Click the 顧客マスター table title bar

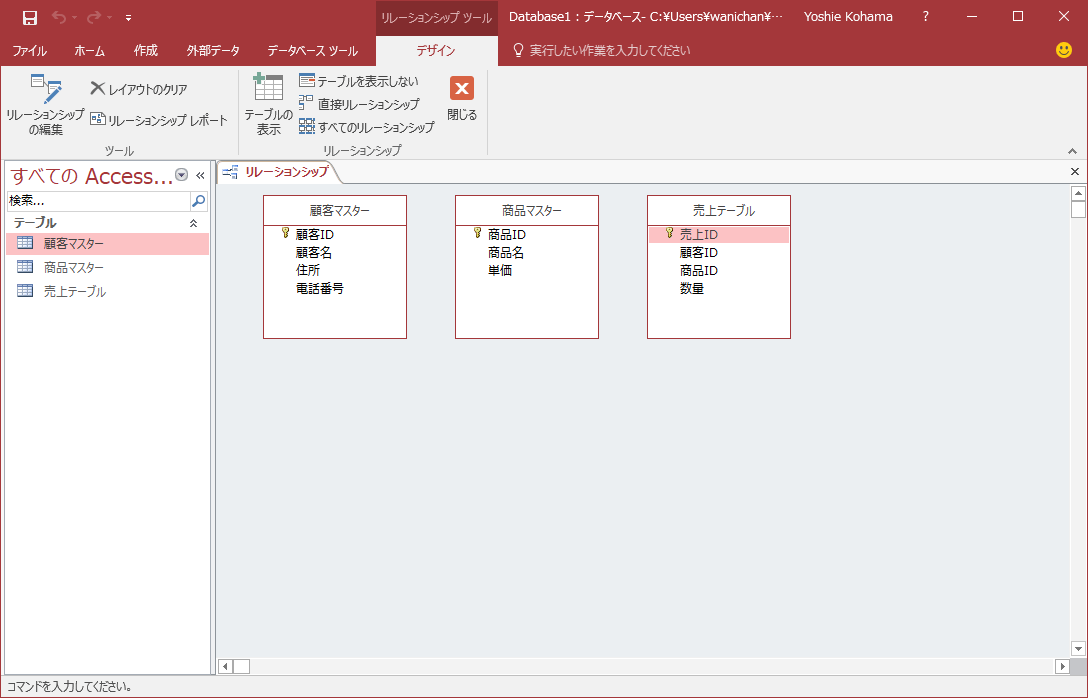335,211
